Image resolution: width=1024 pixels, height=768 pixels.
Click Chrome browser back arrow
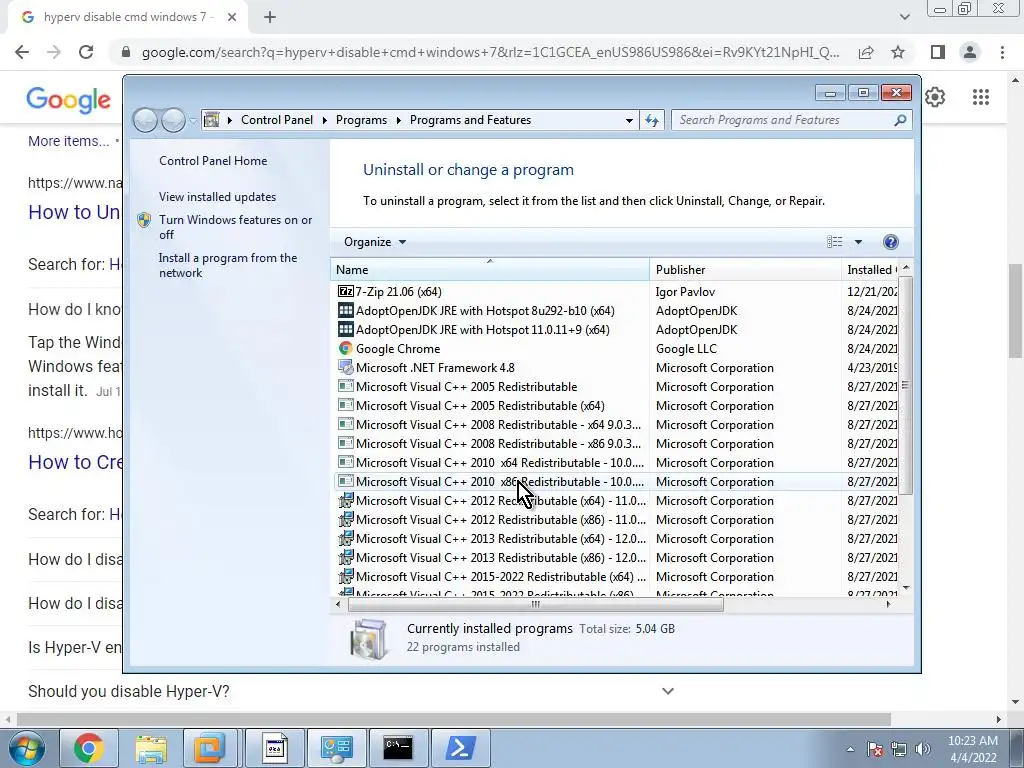click(22, 52)
